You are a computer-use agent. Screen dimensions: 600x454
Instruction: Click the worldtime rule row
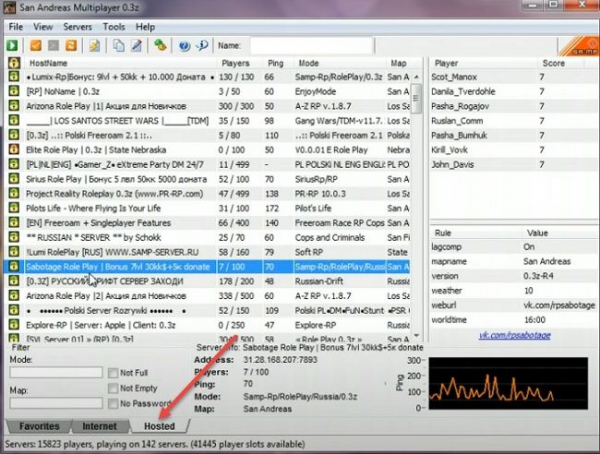coord(513,320)
